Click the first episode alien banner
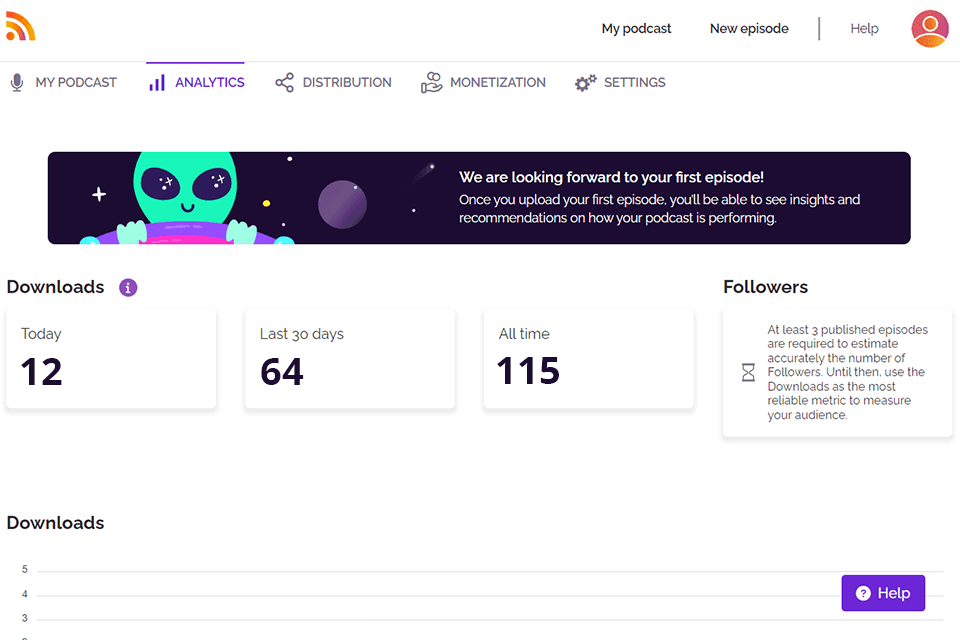Image resolution: width=960 pixels, height=640 pixels. 479,198
